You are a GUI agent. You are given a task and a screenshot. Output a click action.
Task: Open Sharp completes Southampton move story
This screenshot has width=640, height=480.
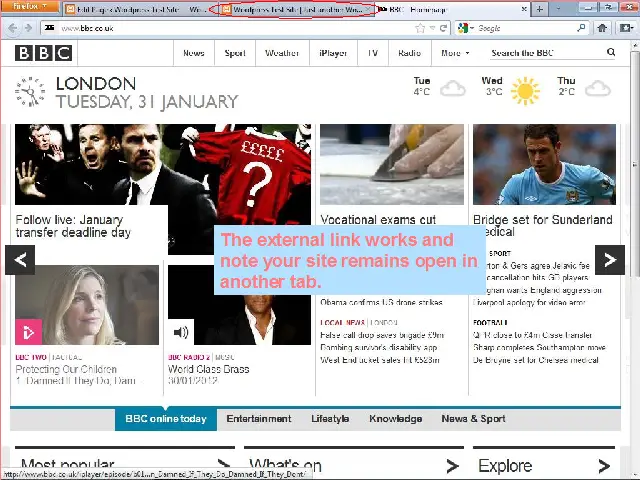(540, 347)
